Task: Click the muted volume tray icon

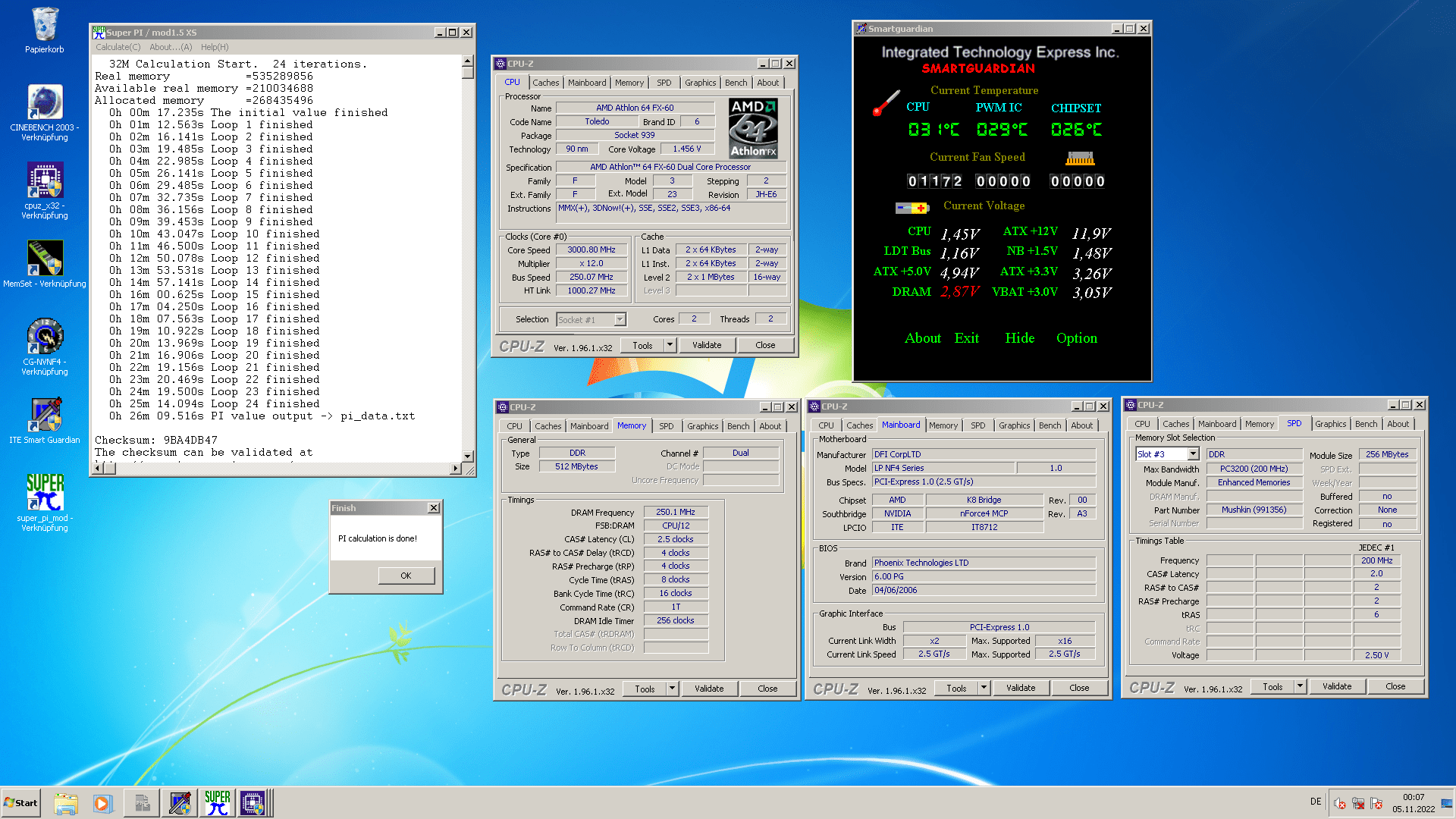Action: coord(1340,803)
